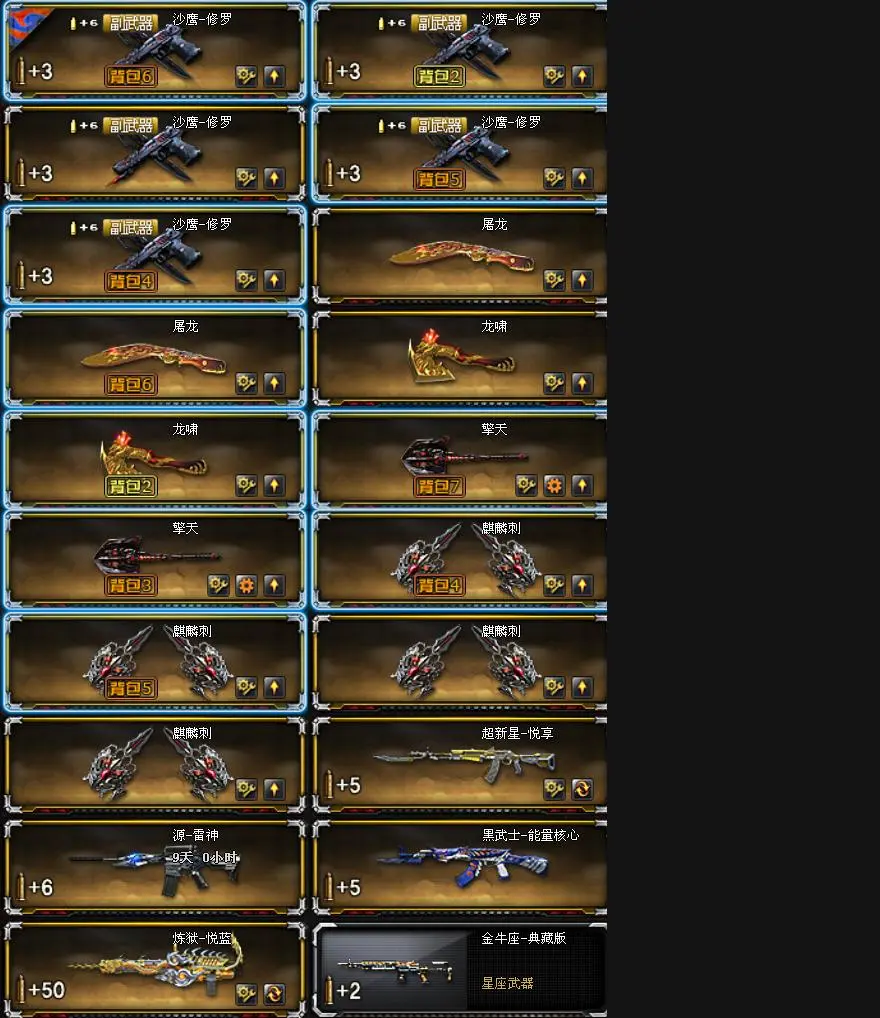Select the 黑武士-能量核心 weapon card

(x=460, y=867)
